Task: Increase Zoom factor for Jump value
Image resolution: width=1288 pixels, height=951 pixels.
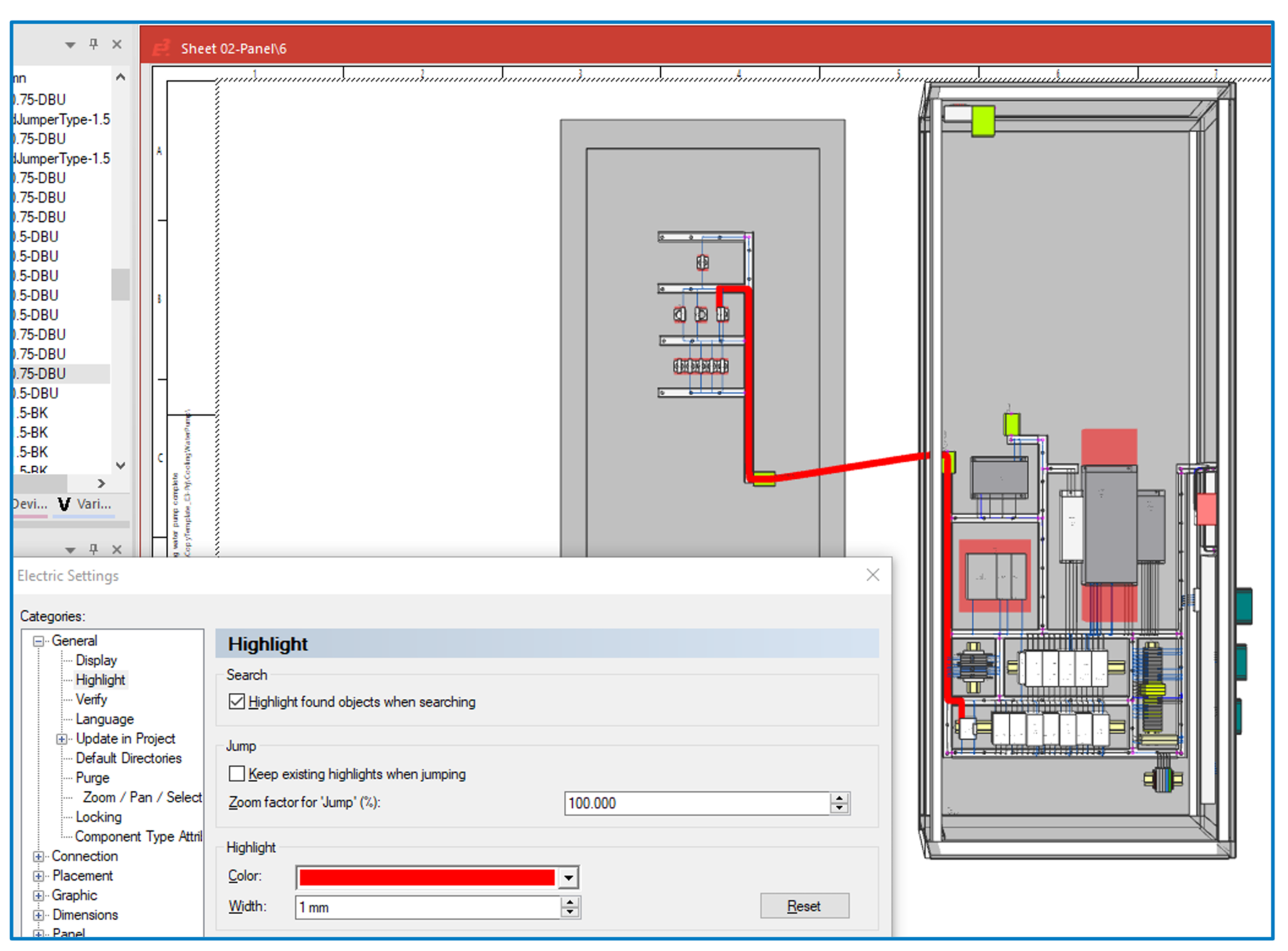Action: [x=839, y=798]
